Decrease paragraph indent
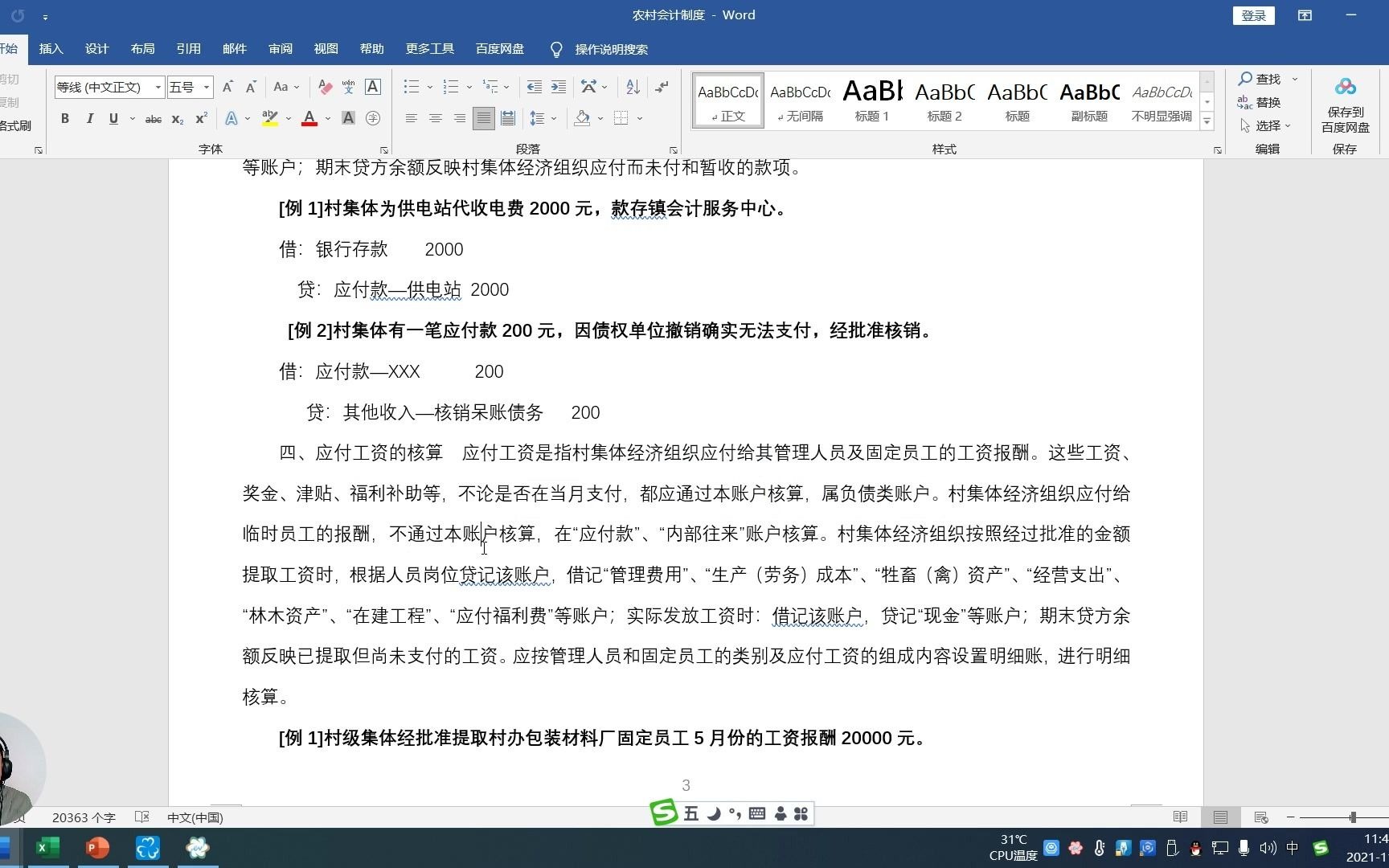This screenshot has width=1389, height=868. [535, 87]
